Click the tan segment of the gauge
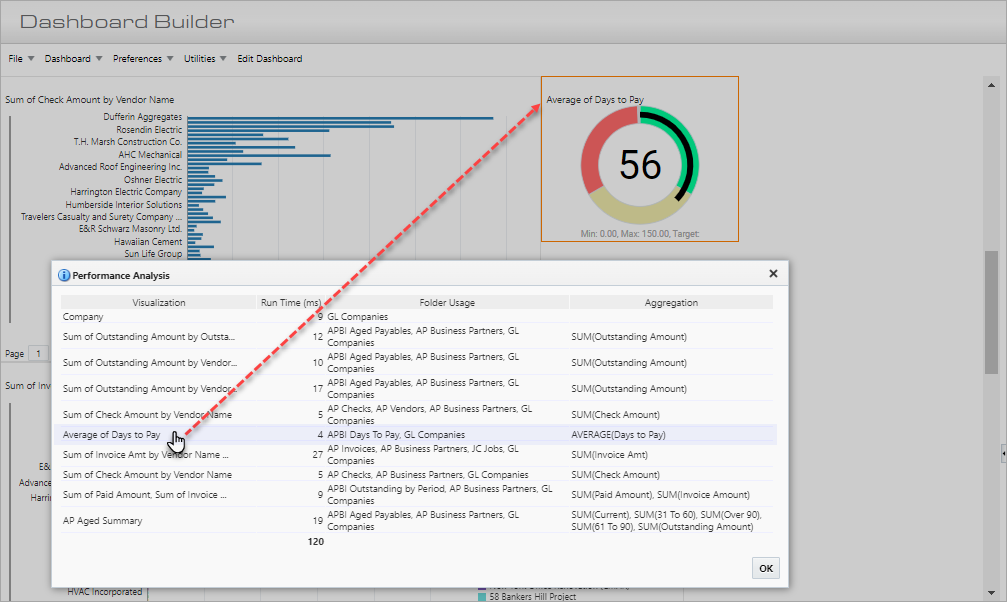Viewport: 1007px width, 602px height. coord(636,215)
